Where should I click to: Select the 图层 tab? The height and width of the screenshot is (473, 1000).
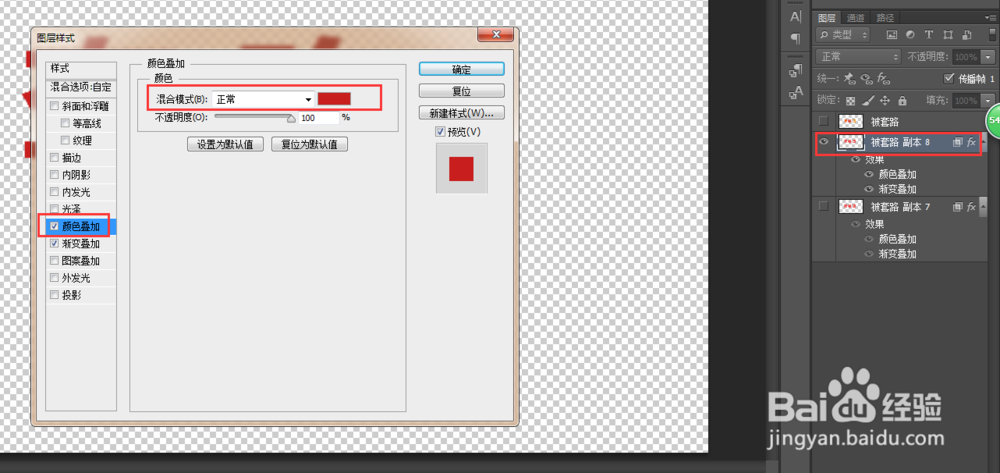coord(827,18)
